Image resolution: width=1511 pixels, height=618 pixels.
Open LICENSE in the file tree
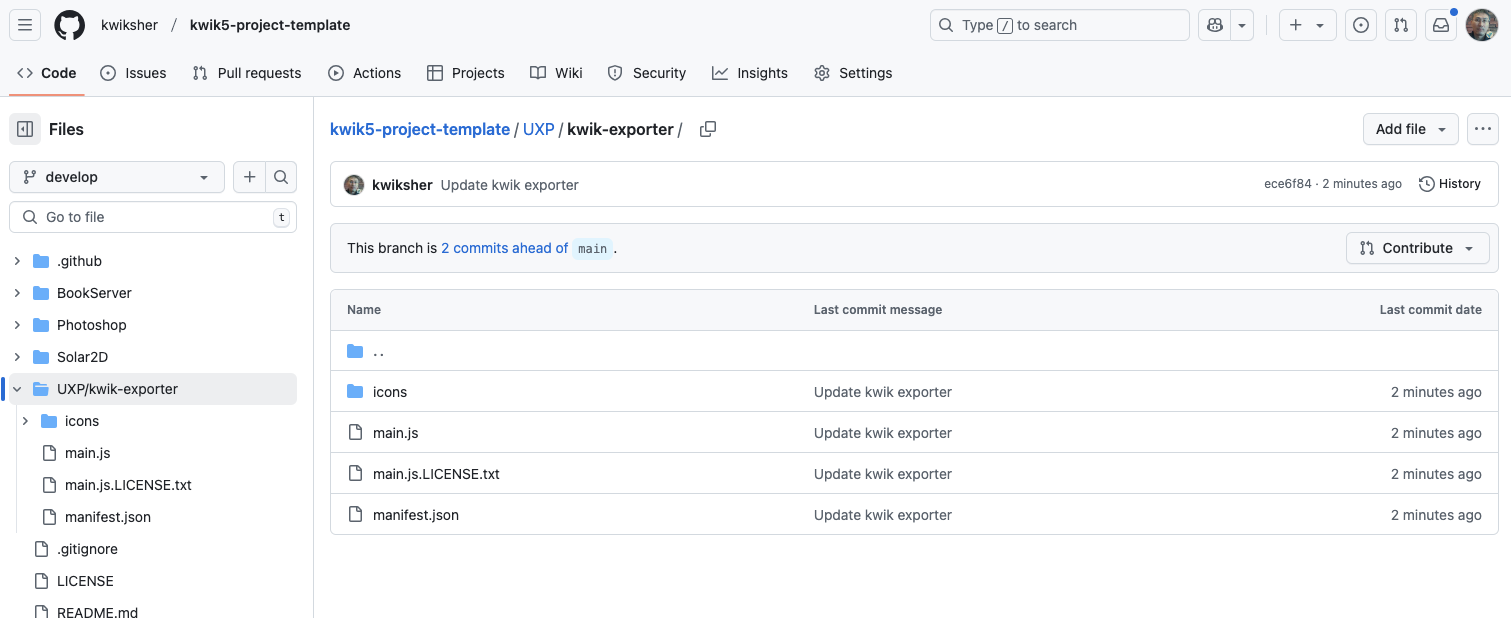coord(85,581)
